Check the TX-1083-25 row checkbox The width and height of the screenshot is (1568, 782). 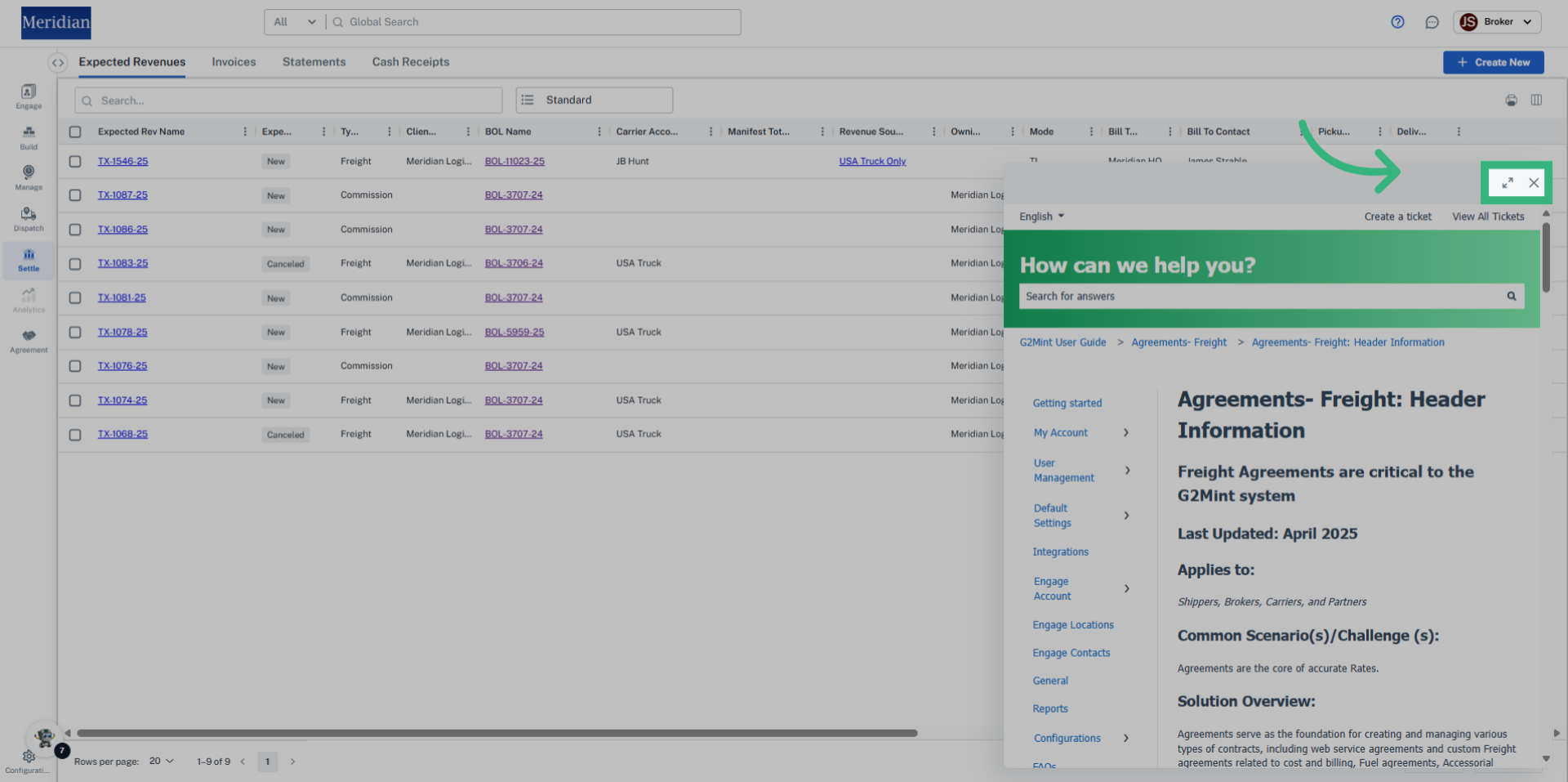click(x=75, y=264)
